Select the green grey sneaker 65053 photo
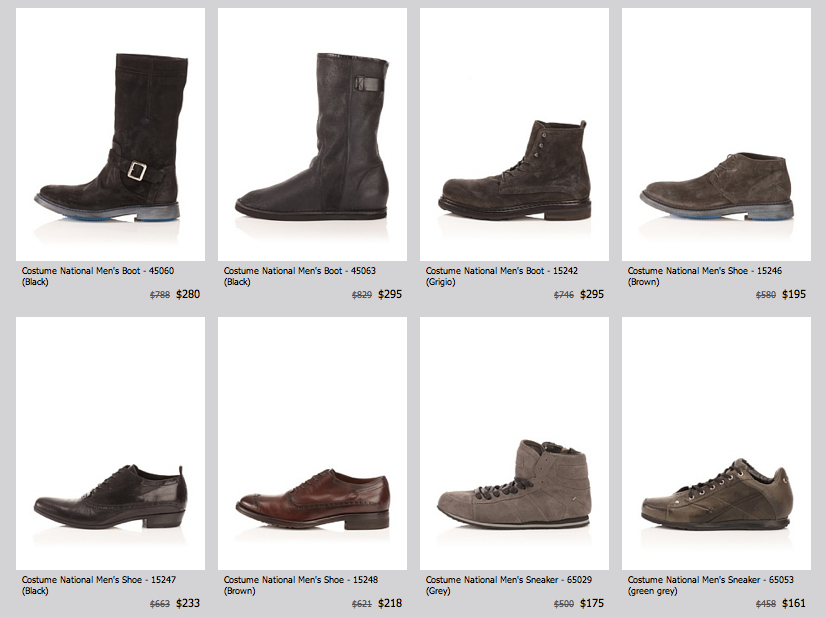The height and width of the screenshot is (617, 826). [716, 443]
